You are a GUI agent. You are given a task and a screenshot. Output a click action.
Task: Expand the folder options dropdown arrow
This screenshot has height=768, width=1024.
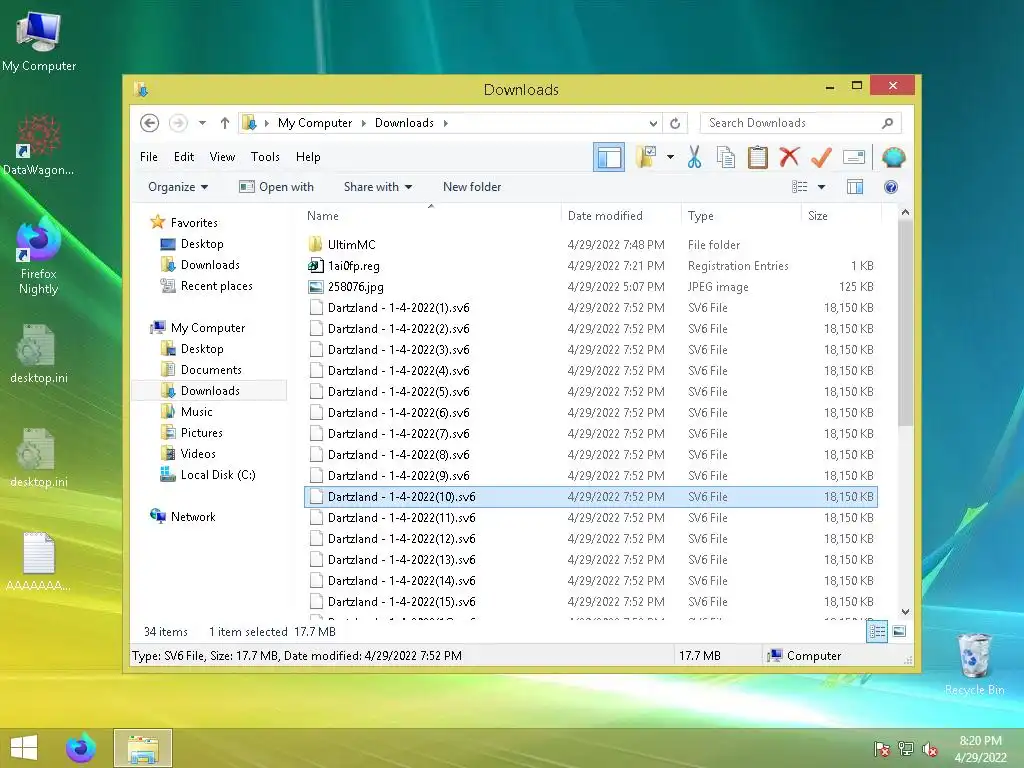670,157
